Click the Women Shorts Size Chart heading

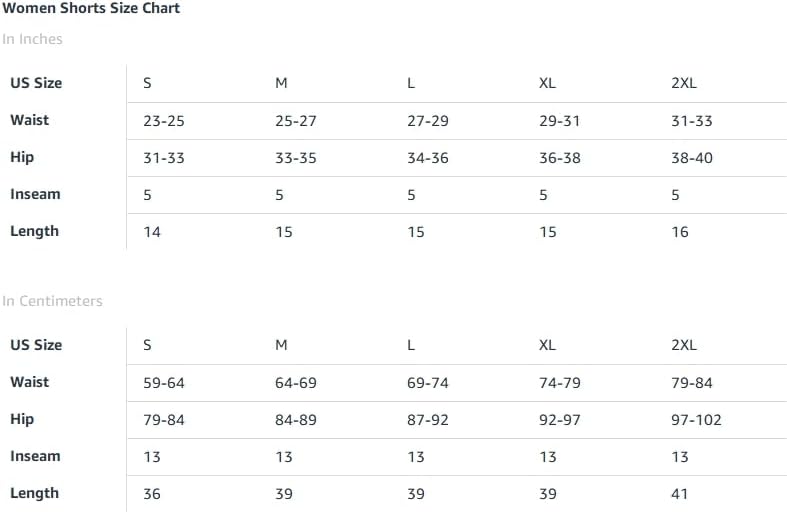pos(91,8)
